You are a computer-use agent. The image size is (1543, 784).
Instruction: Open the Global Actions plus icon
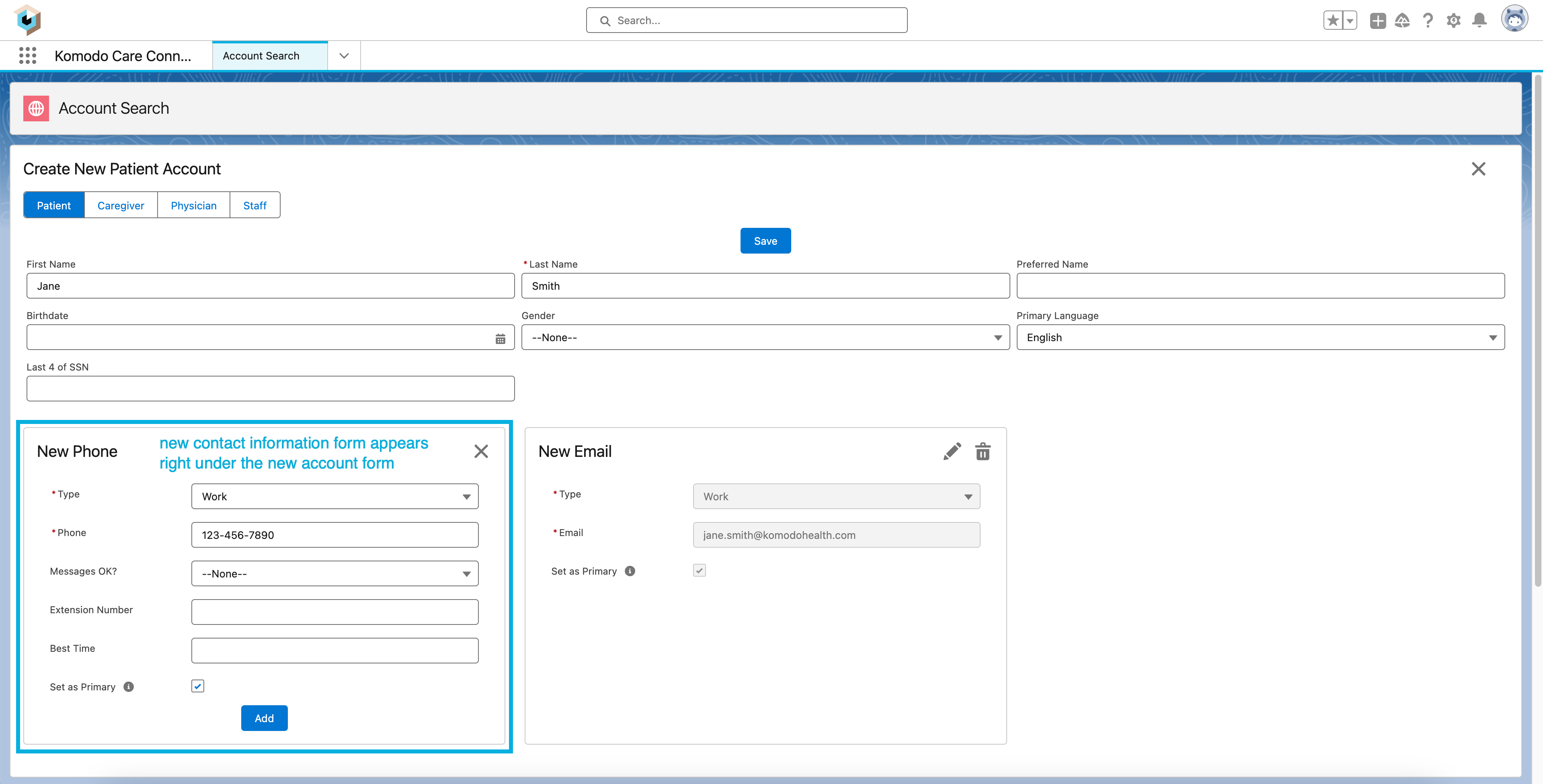click(1378, 20)
